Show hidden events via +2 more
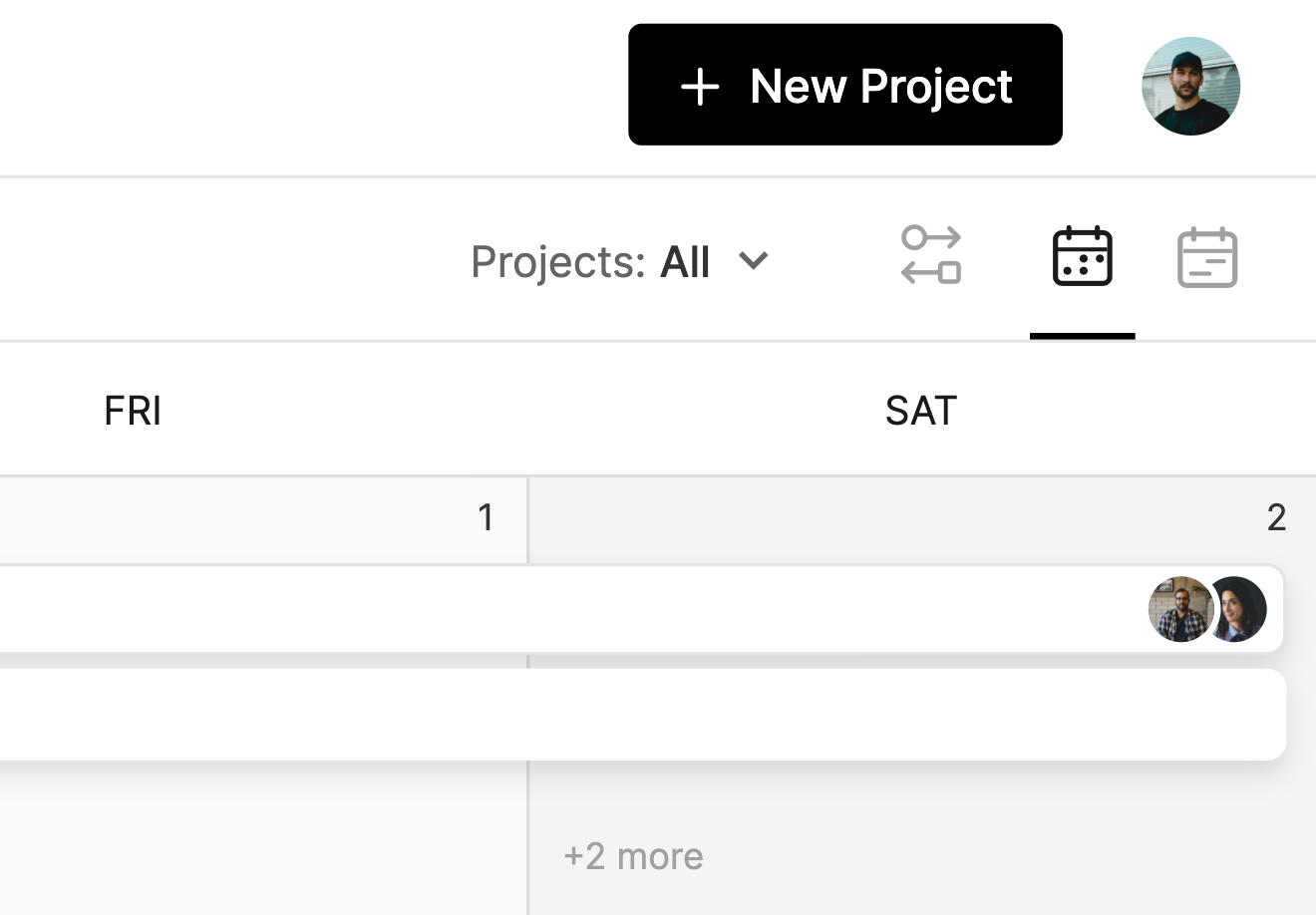The width and height of the screenshot is (1316, 915). coord(633,856)
